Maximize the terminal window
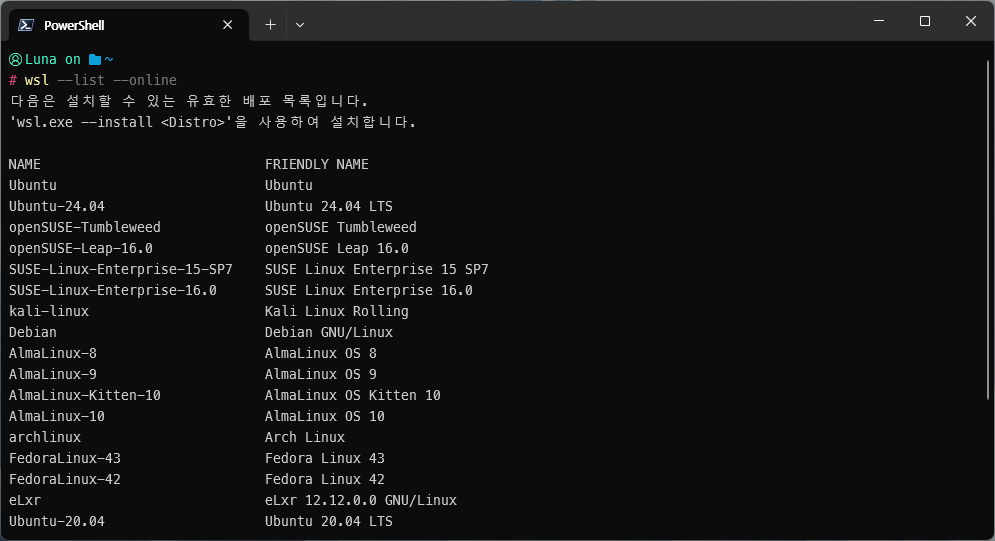 [x=925, y=21]
